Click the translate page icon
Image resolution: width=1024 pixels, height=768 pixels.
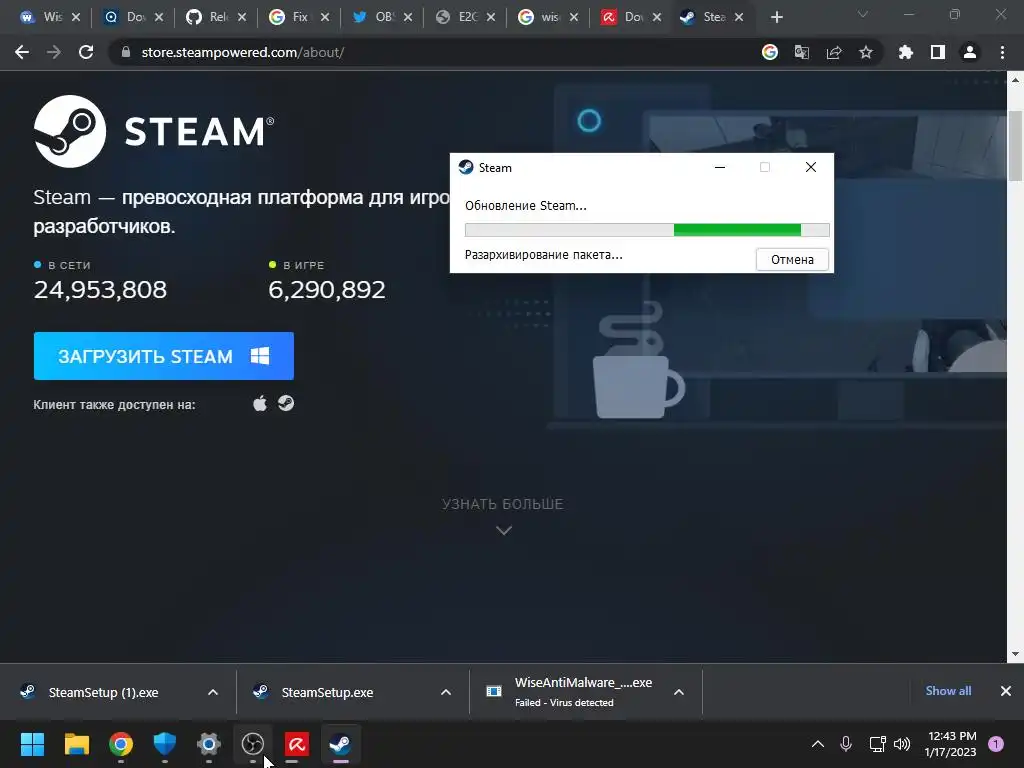801,52
